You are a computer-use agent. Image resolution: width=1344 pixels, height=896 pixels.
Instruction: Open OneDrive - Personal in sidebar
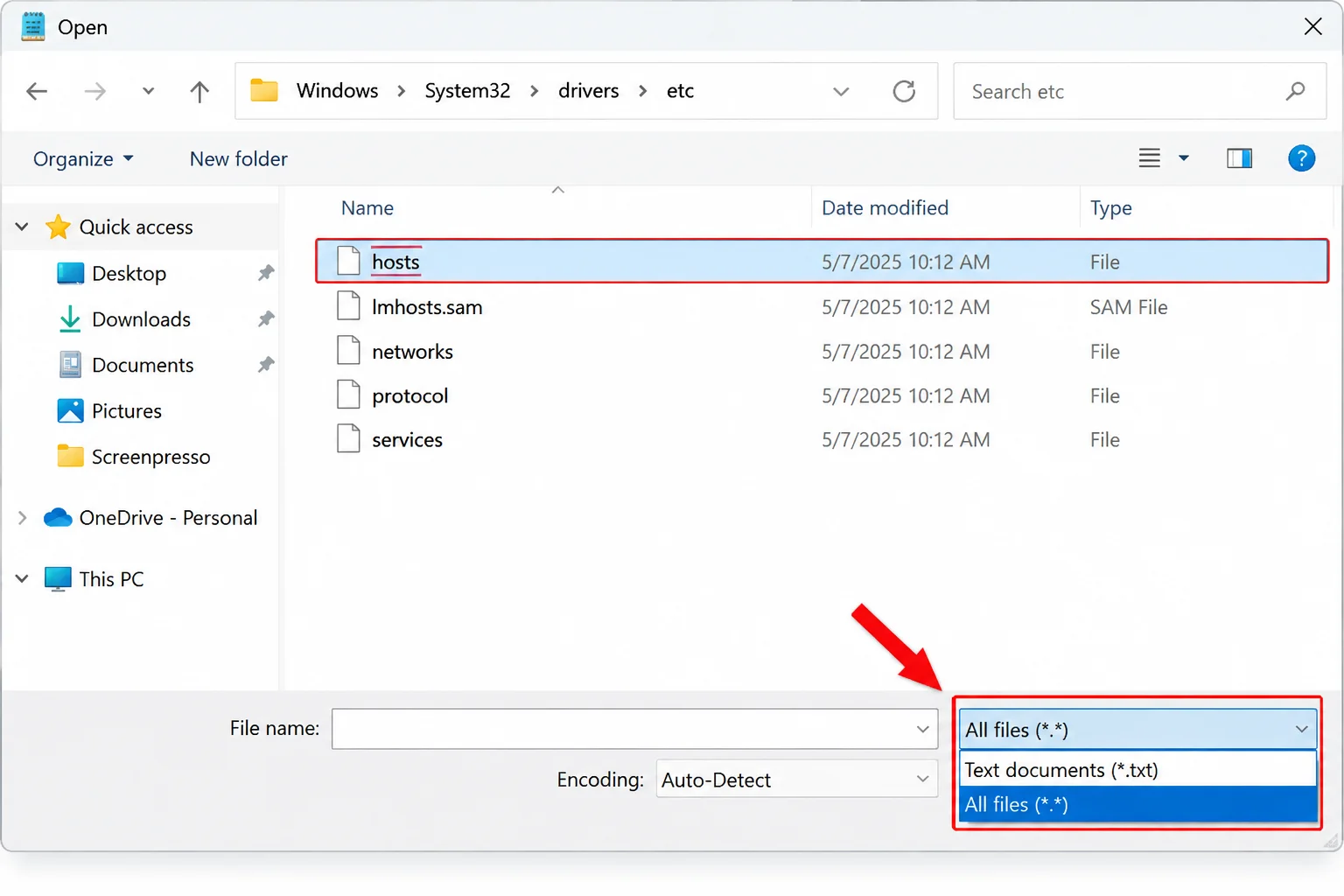168,518
